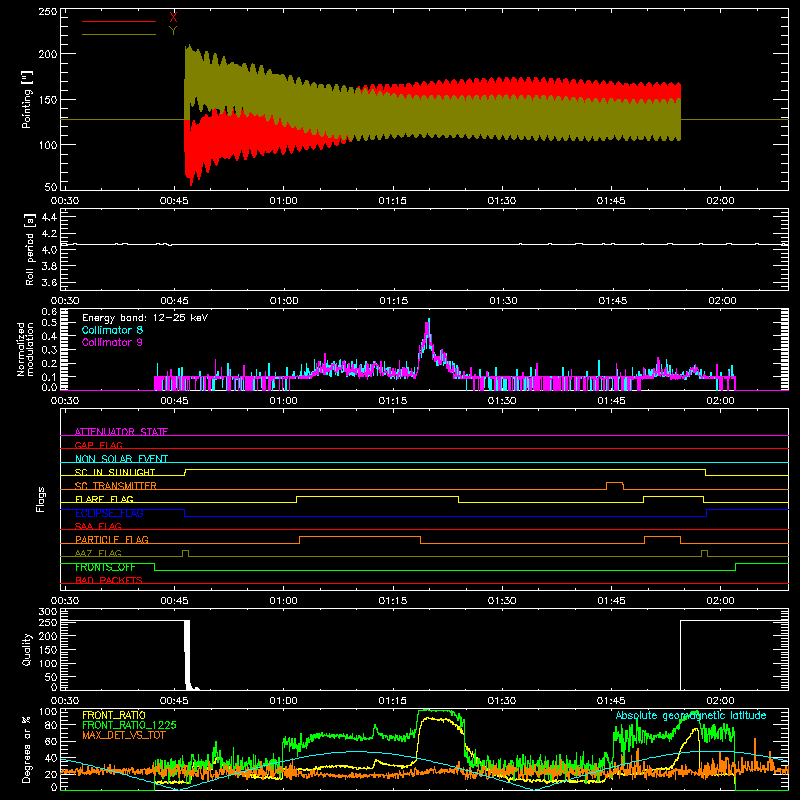Image resolution: width=800 pixels, height=800 pixels.
Task: Click the 4.4 tick on Roll period axis
Action: point(49,217)
